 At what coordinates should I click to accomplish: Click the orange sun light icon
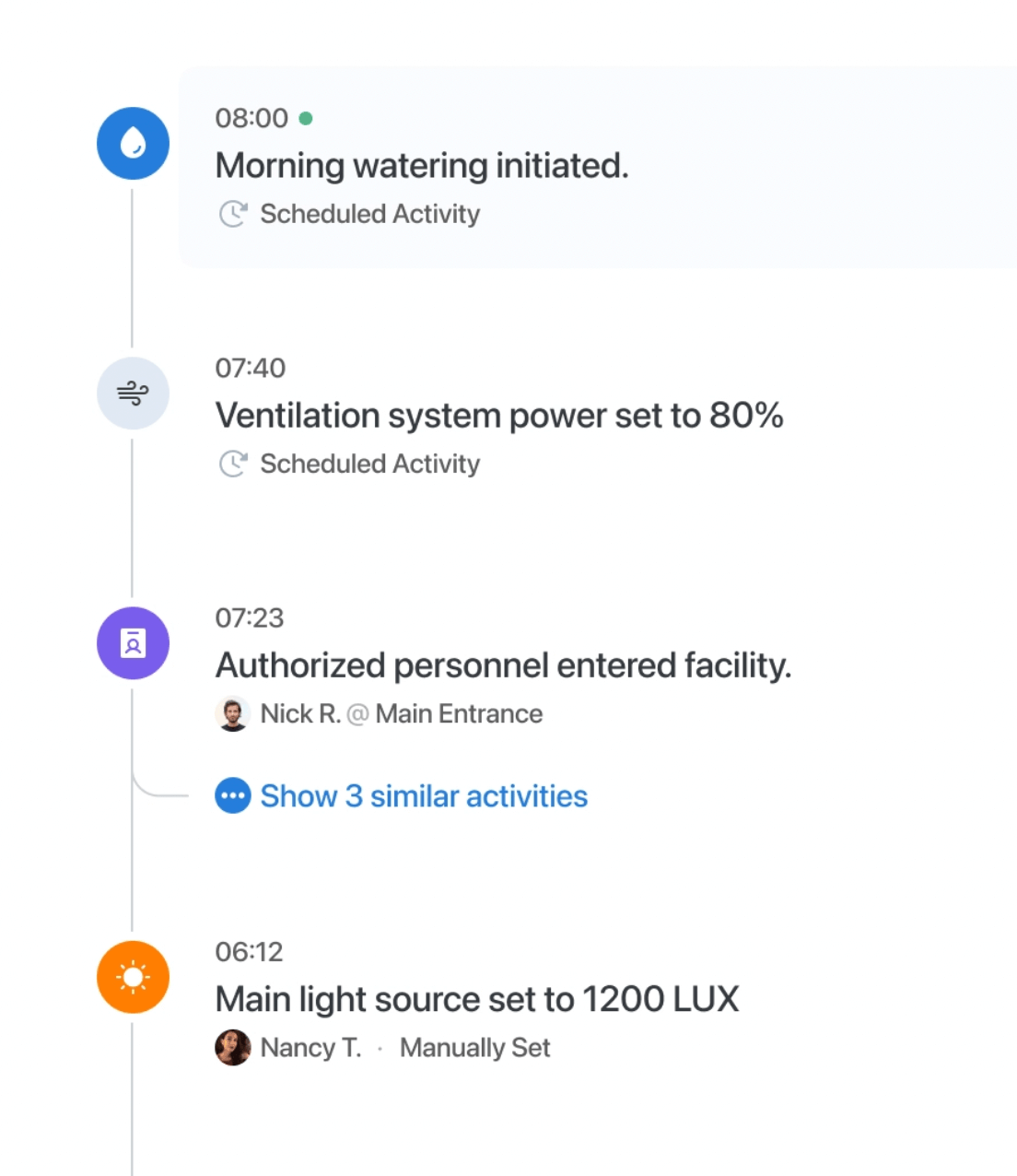click(133, 977)
